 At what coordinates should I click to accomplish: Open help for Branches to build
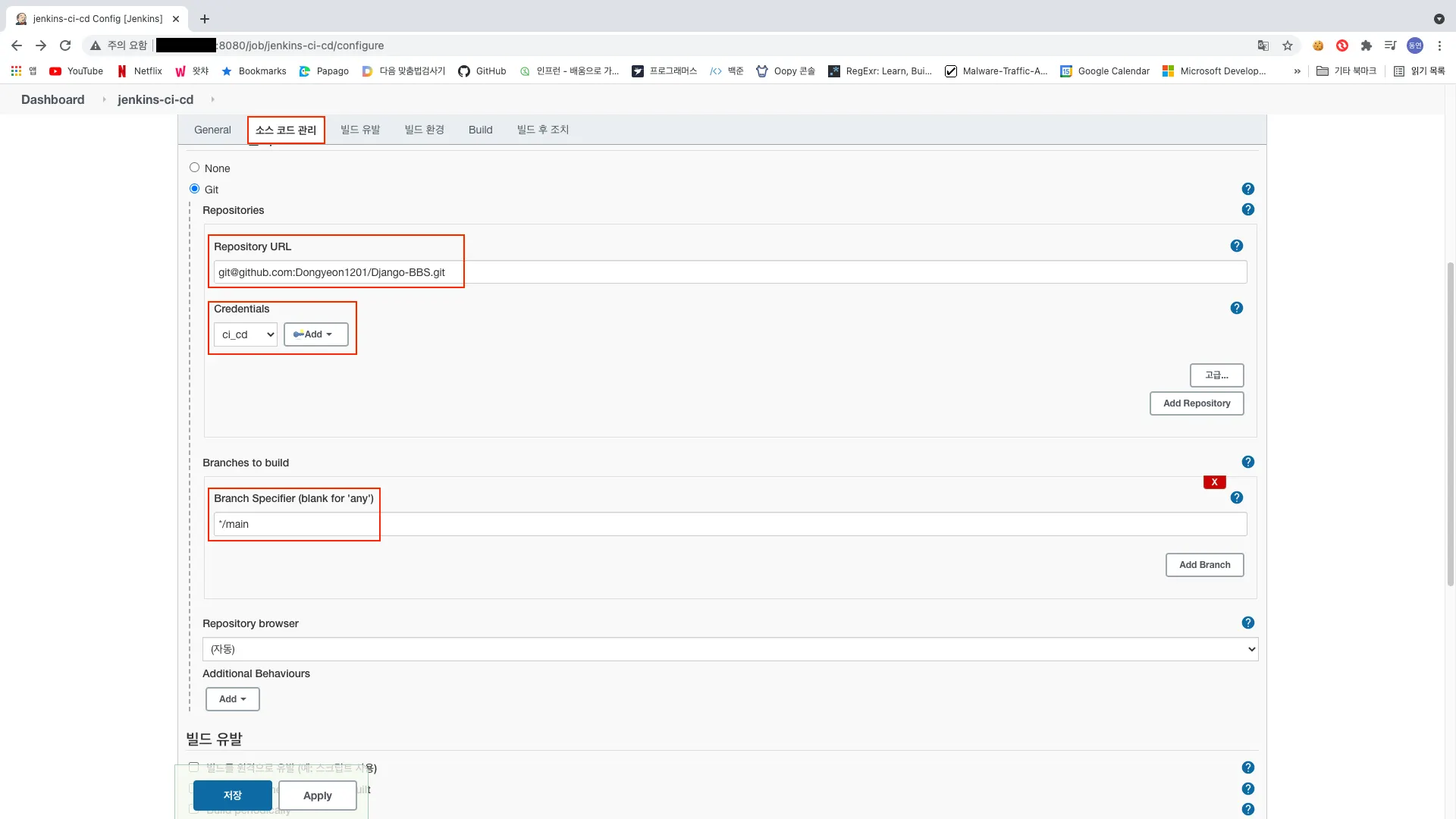(1248, 462)
